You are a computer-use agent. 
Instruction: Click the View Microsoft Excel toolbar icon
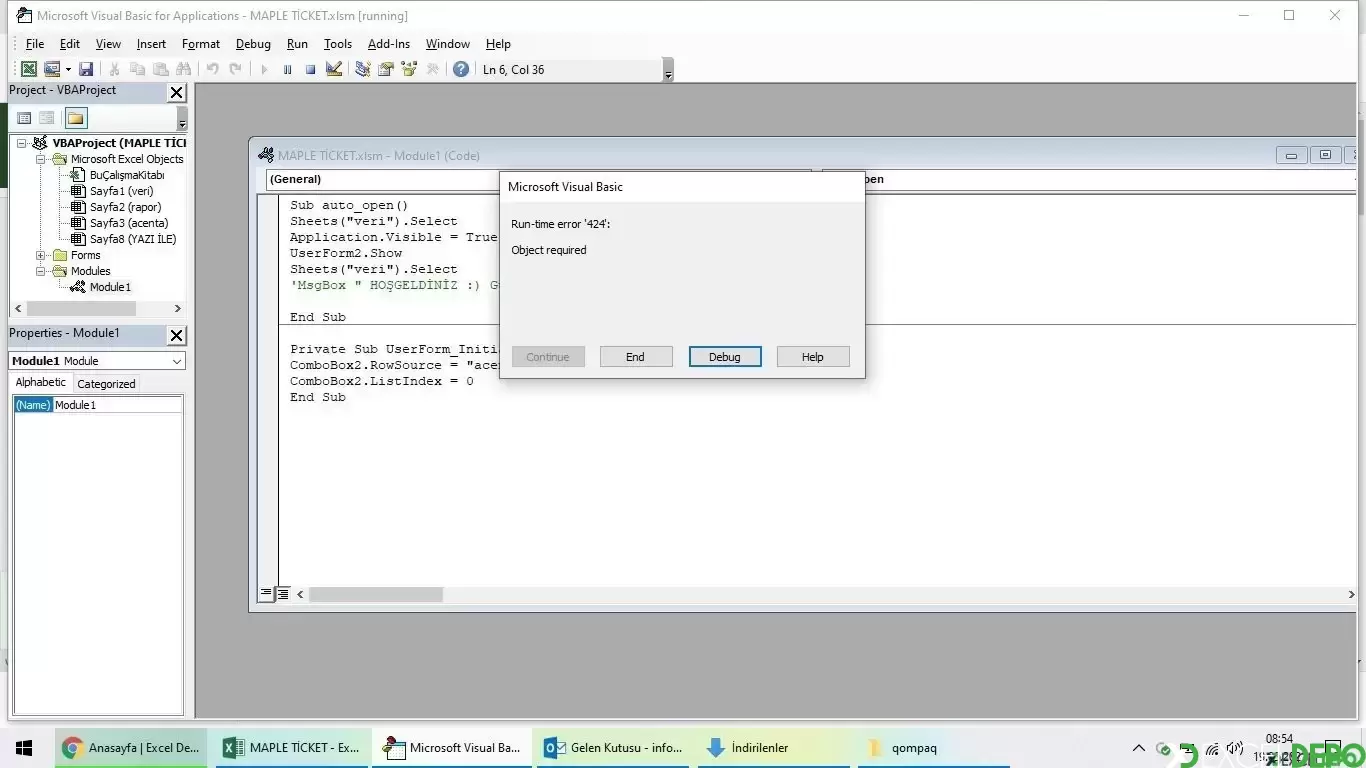29,69
